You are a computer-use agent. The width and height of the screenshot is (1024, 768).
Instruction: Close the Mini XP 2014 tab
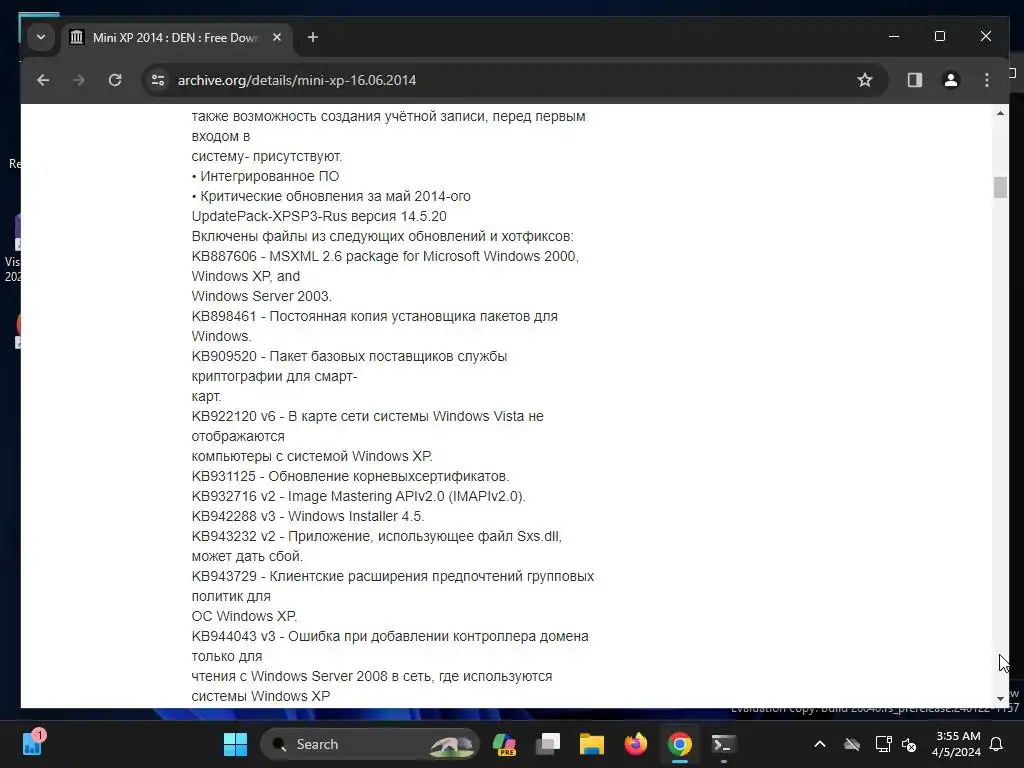click(x=277, y=37)
